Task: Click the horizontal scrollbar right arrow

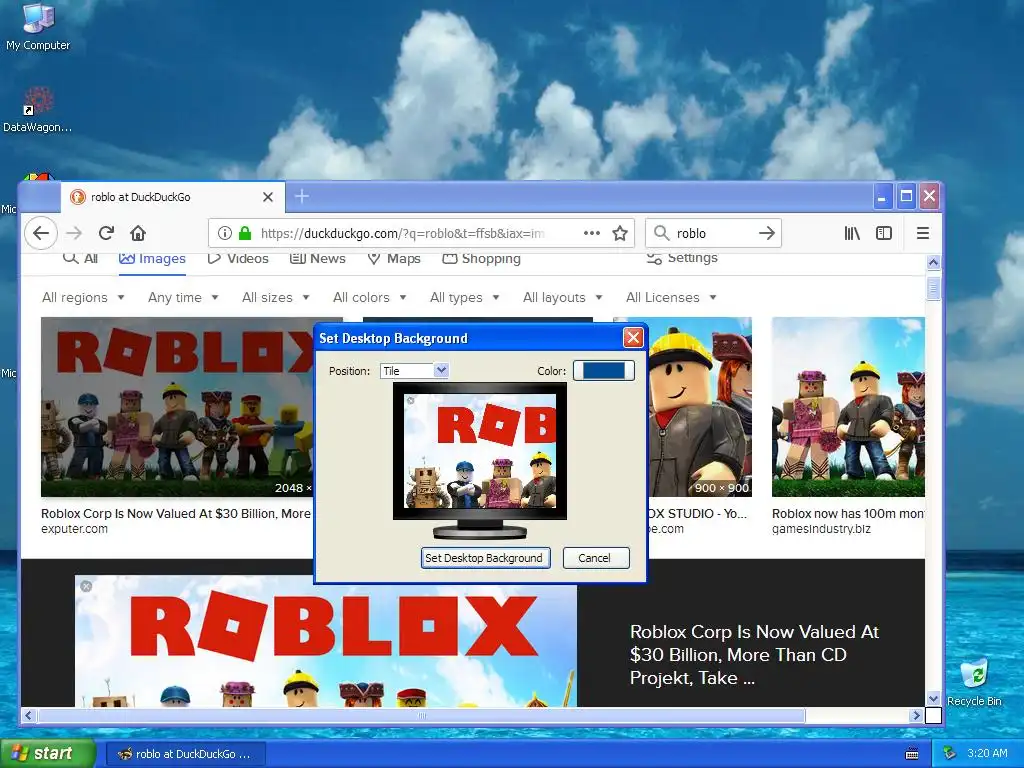Action: [x=916, y=716]
